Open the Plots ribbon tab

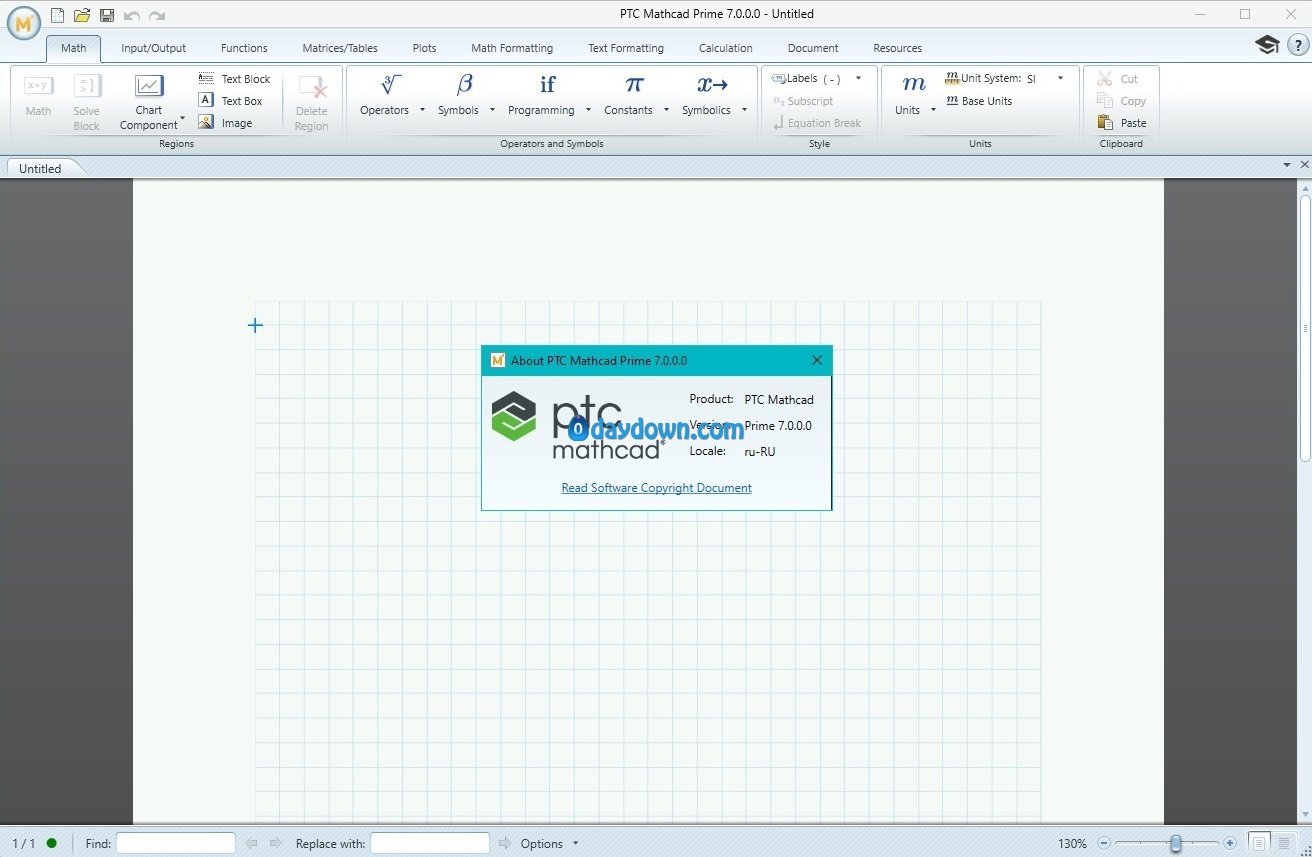click(424, 48)
